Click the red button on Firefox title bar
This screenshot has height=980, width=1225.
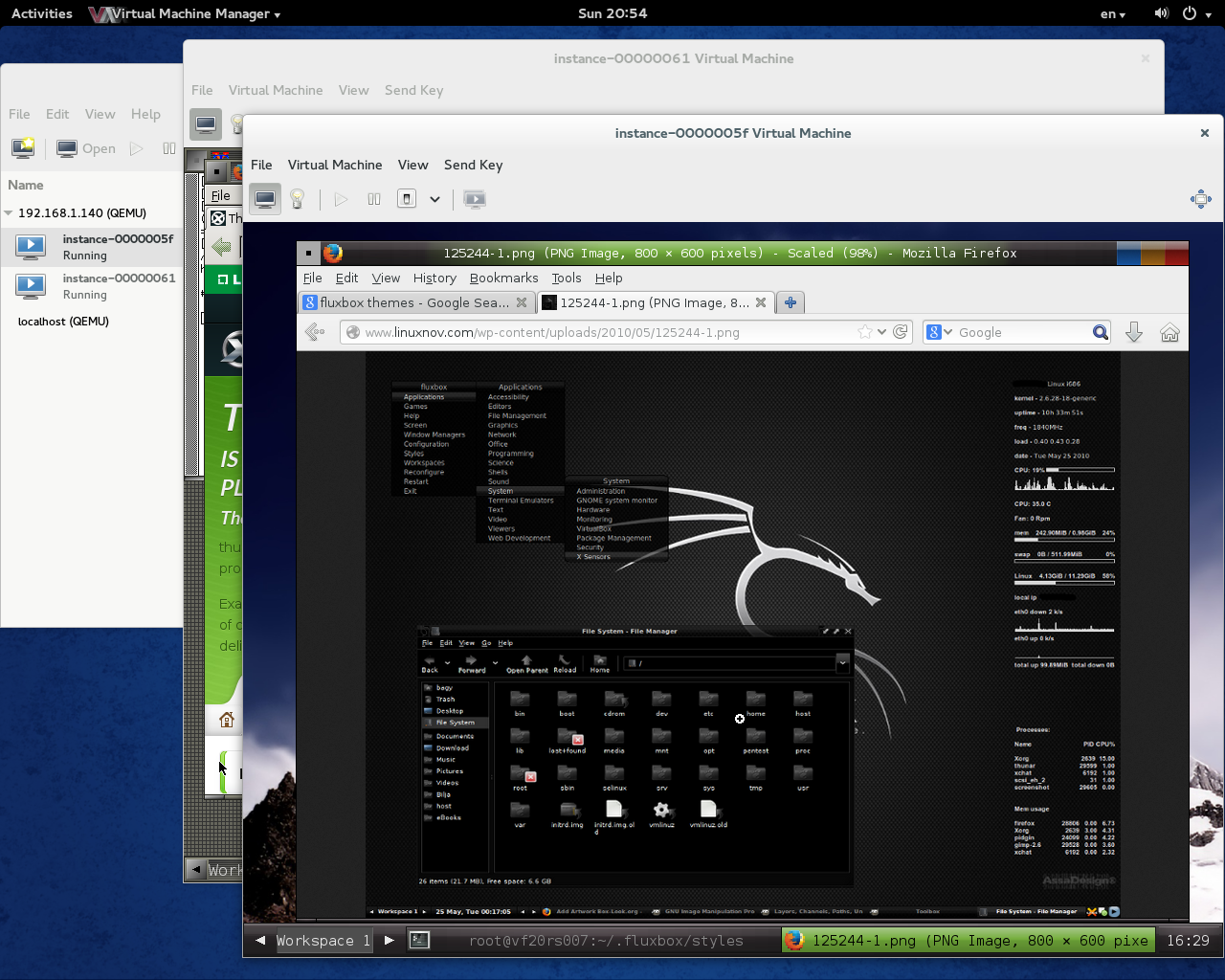(1176, 253)
